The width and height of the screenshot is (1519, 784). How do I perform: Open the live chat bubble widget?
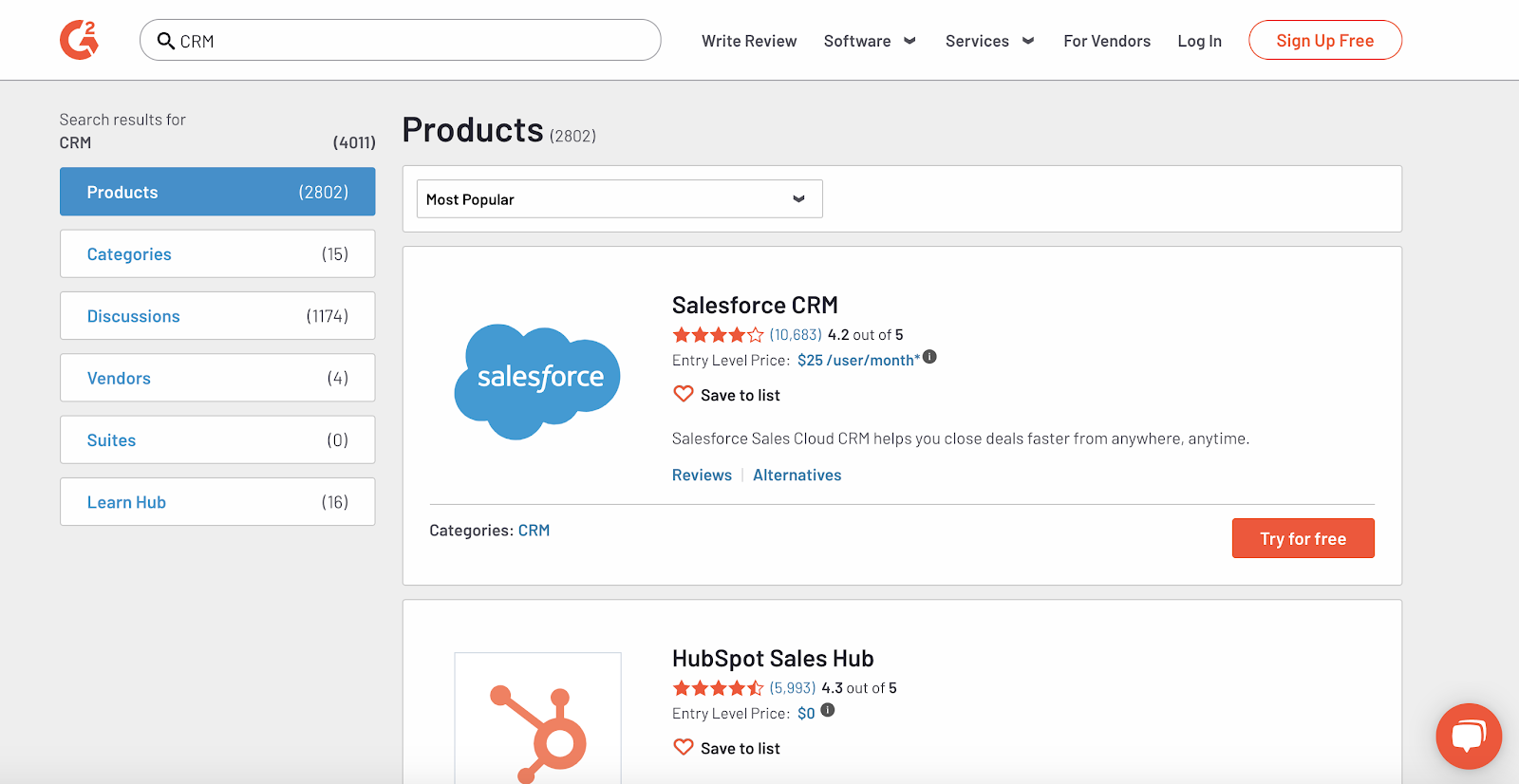point(1469,736)
